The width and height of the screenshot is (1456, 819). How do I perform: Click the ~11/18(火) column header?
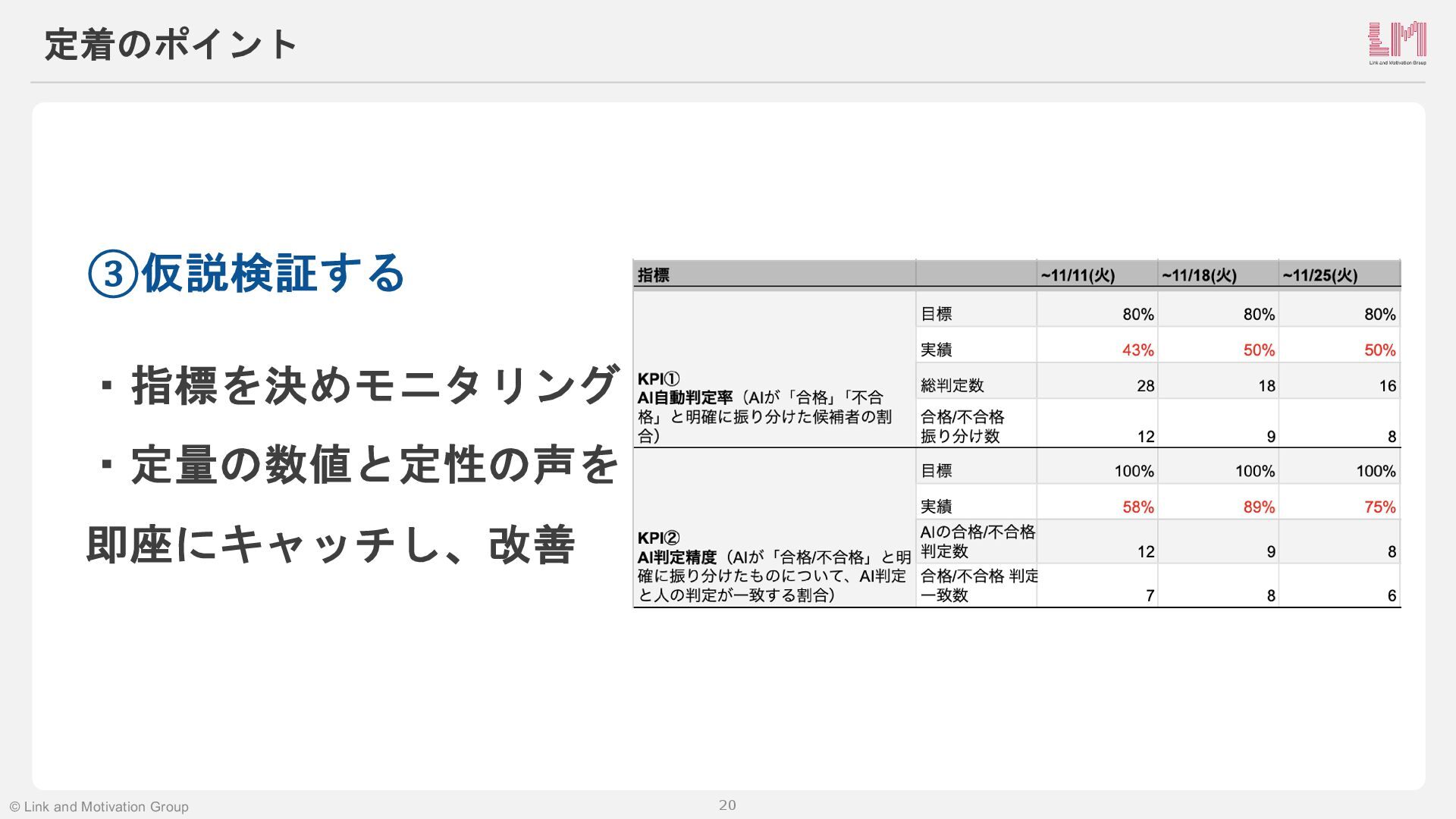tap(1199, 275)
